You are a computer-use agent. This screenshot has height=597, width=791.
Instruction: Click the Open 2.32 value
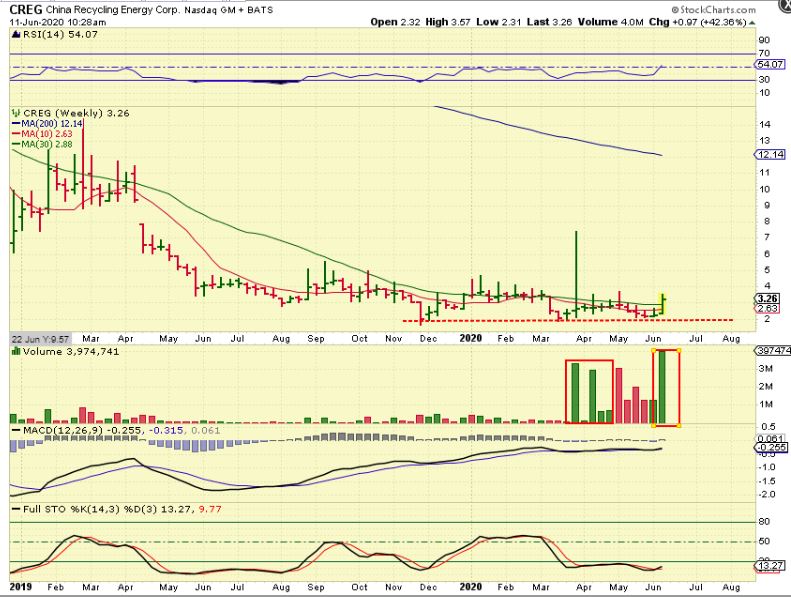(395, 22)
